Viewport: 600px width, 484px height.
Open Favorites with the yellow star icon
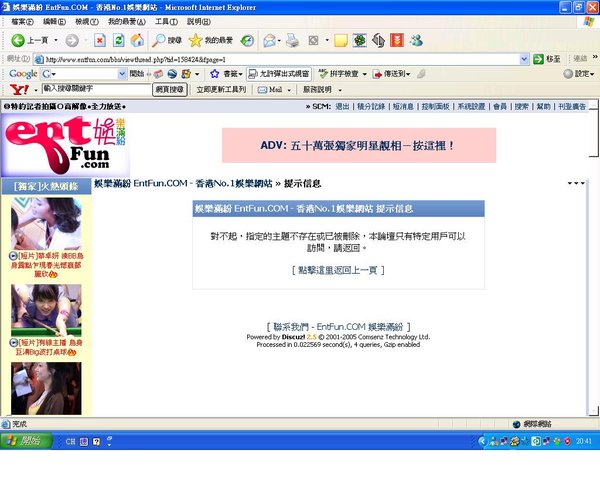tap(211, 40)
